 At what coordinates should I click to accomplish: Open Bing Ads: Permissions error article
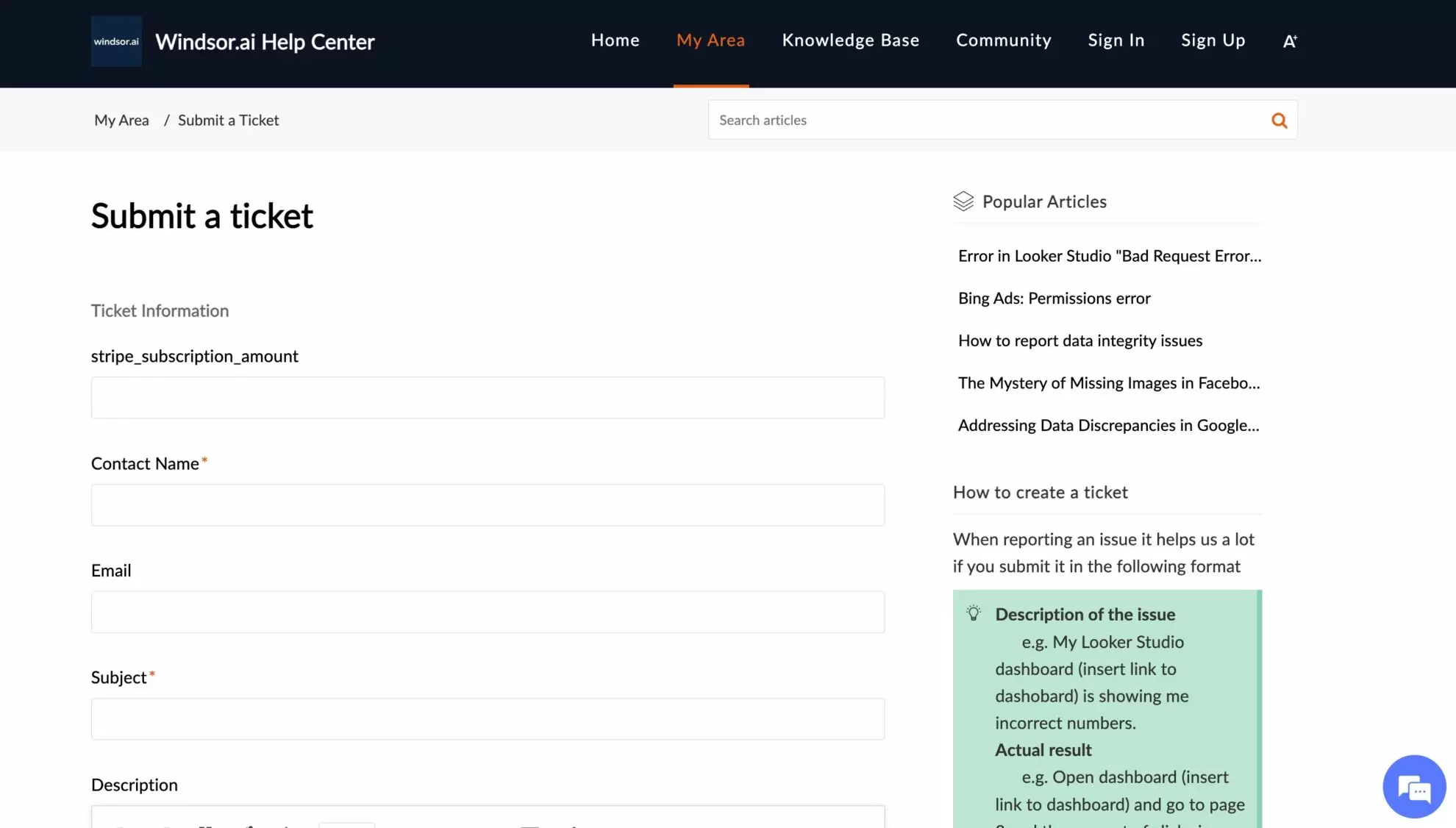1054,299
